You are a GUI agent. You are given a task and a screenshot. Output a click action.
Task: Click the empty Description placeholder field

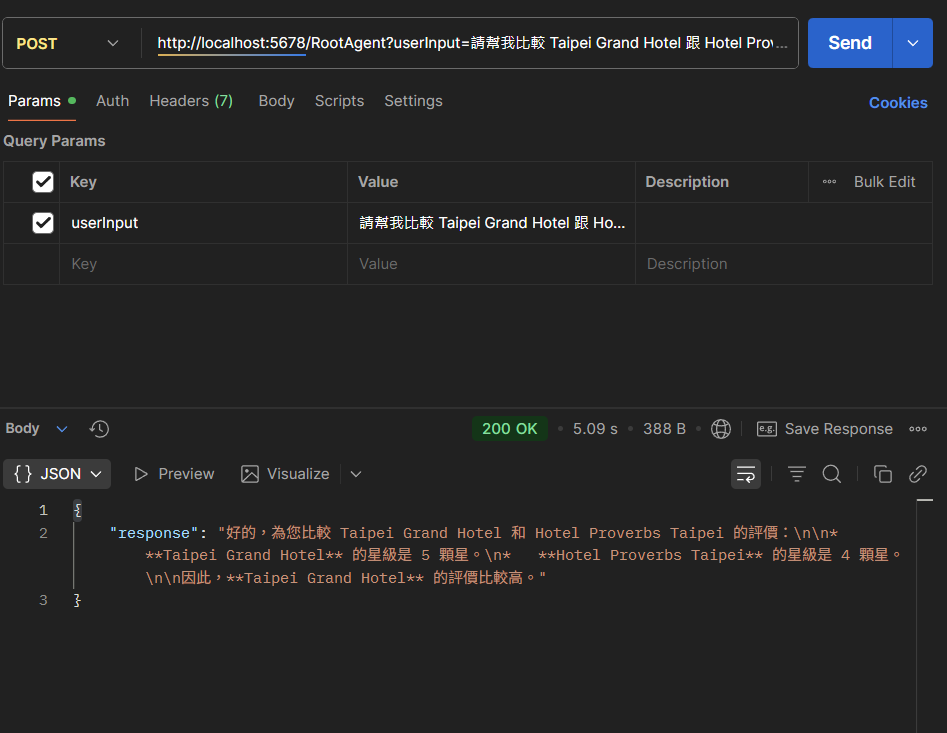click(783, 264)
